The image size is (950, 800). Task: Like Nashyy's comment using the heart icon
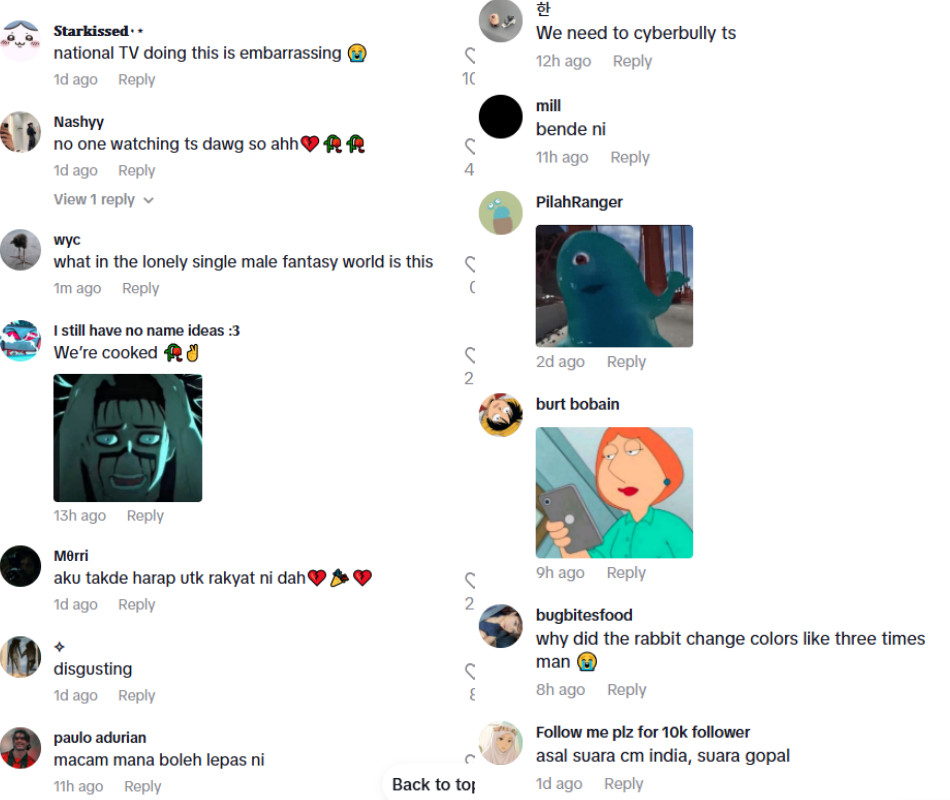tap(470, 146)
